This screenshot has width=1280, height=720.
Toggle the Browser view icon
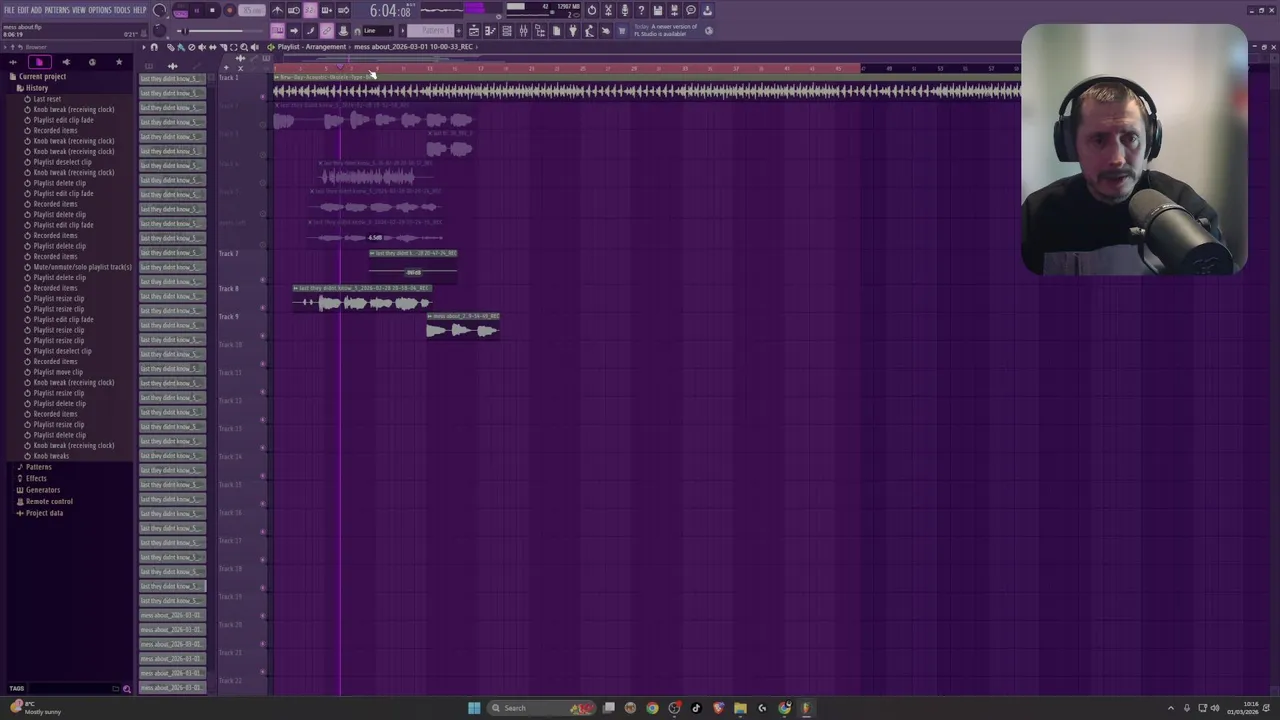(540, 31)
